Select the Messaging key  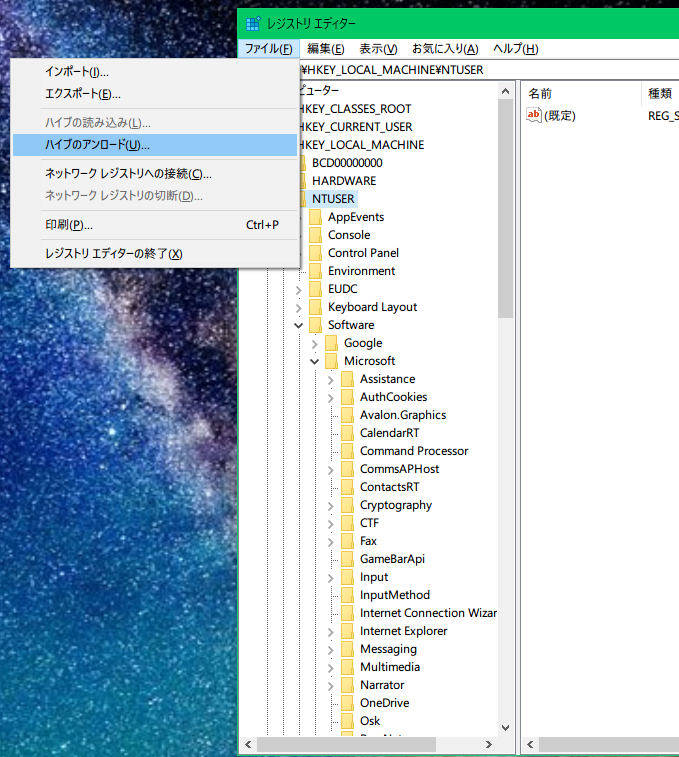coord(388,649)
